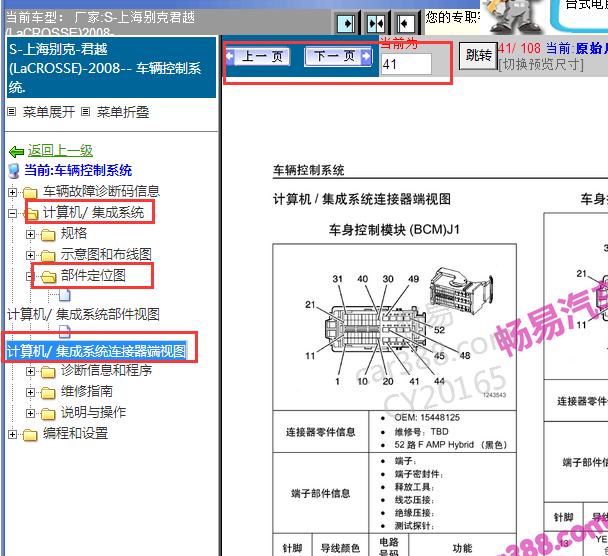Click 菜单折叠 to collapse the menu
This screenshot has height=556, width=608.
[x=123, y=112]
